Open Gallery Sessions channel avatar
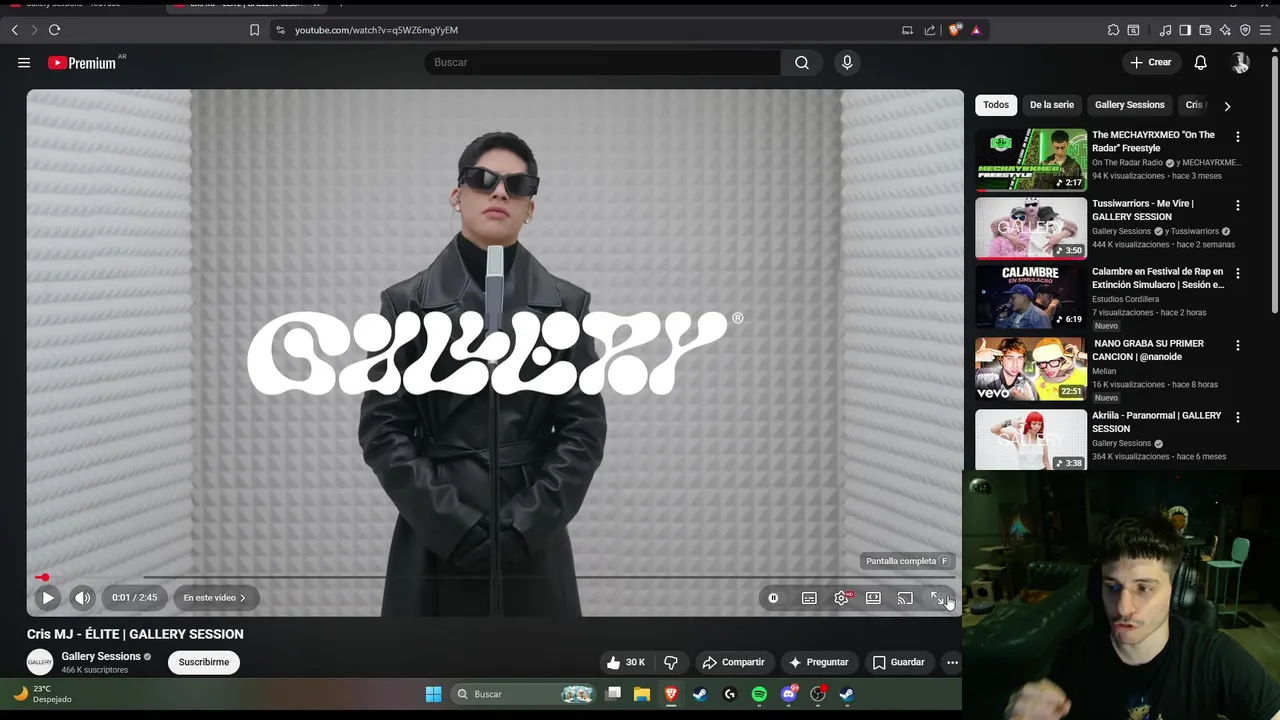Image resolution: width=1280 pixels, height=720 pixels. 40,662
